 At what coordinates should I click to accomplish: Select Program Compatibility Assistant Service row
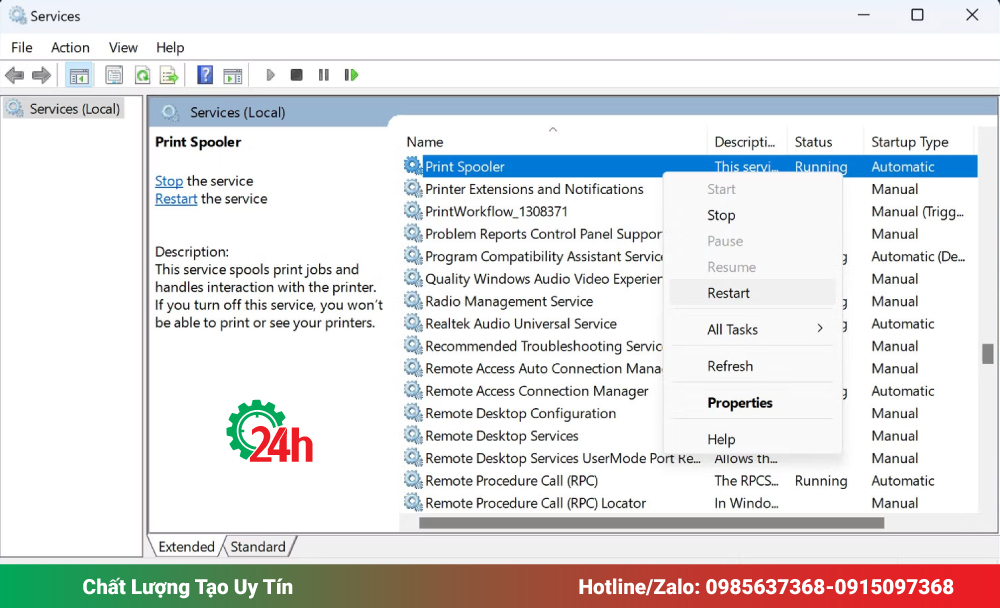pyautogui.click(x=544, y=256)
